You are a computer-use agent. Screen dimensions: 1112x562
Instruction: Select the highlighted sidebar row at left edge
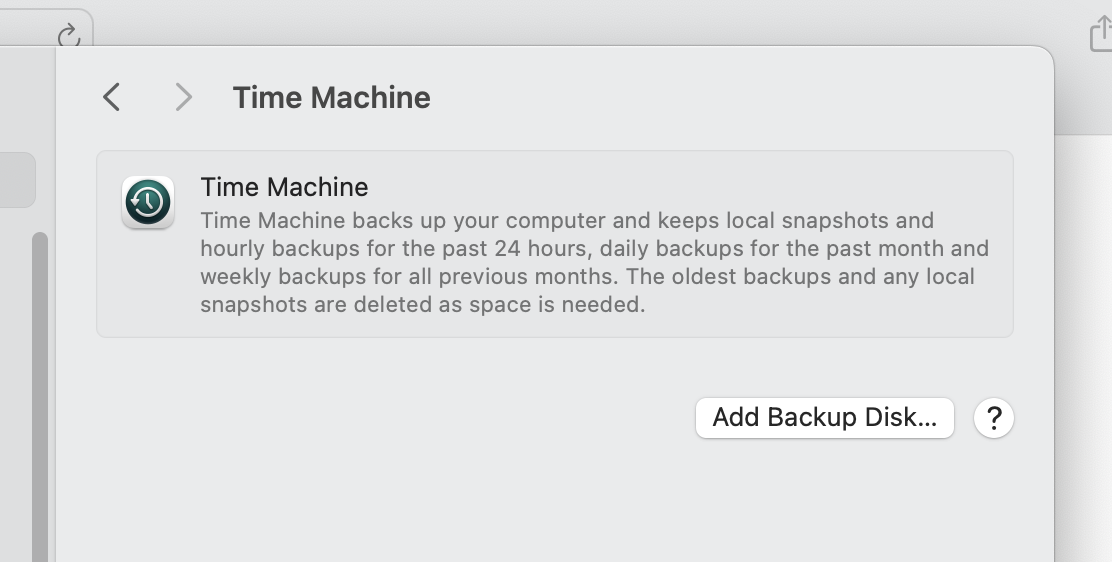point(17,180)
